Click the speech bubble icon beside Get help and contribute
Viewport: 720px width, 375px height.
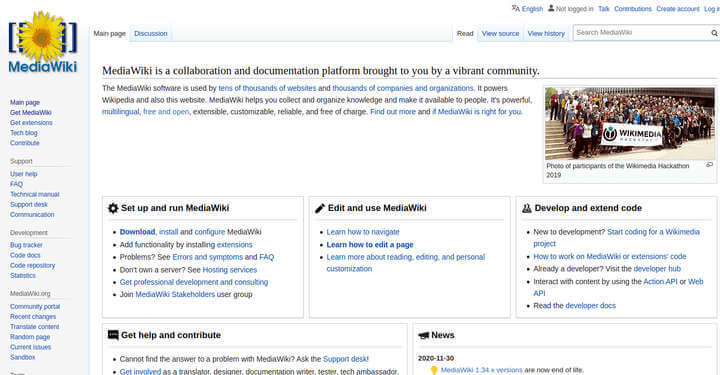pos(113,335)
